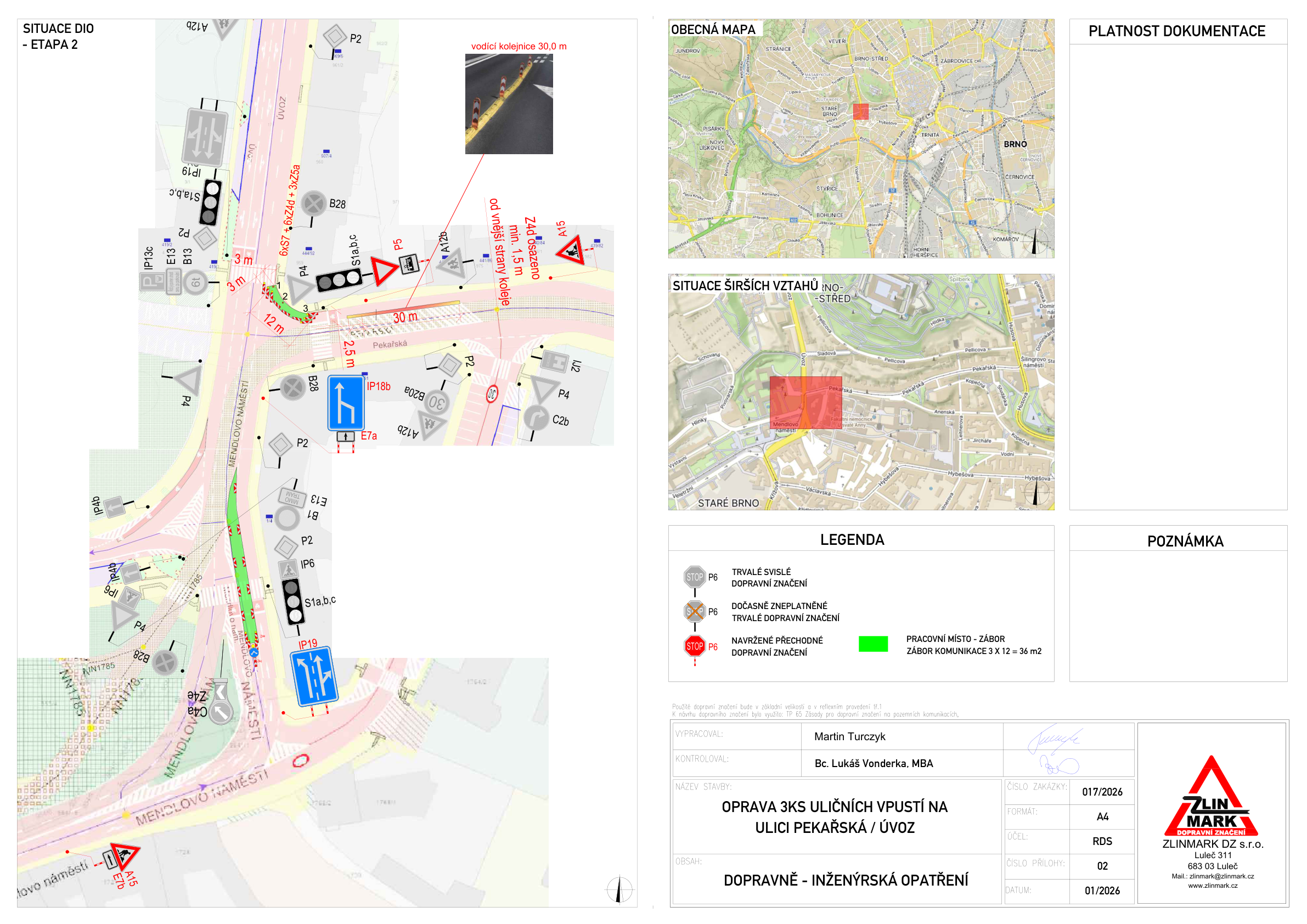1307x924 pixels.
Task: Click the IJ2 information sign
Action: tap(554, 362)
